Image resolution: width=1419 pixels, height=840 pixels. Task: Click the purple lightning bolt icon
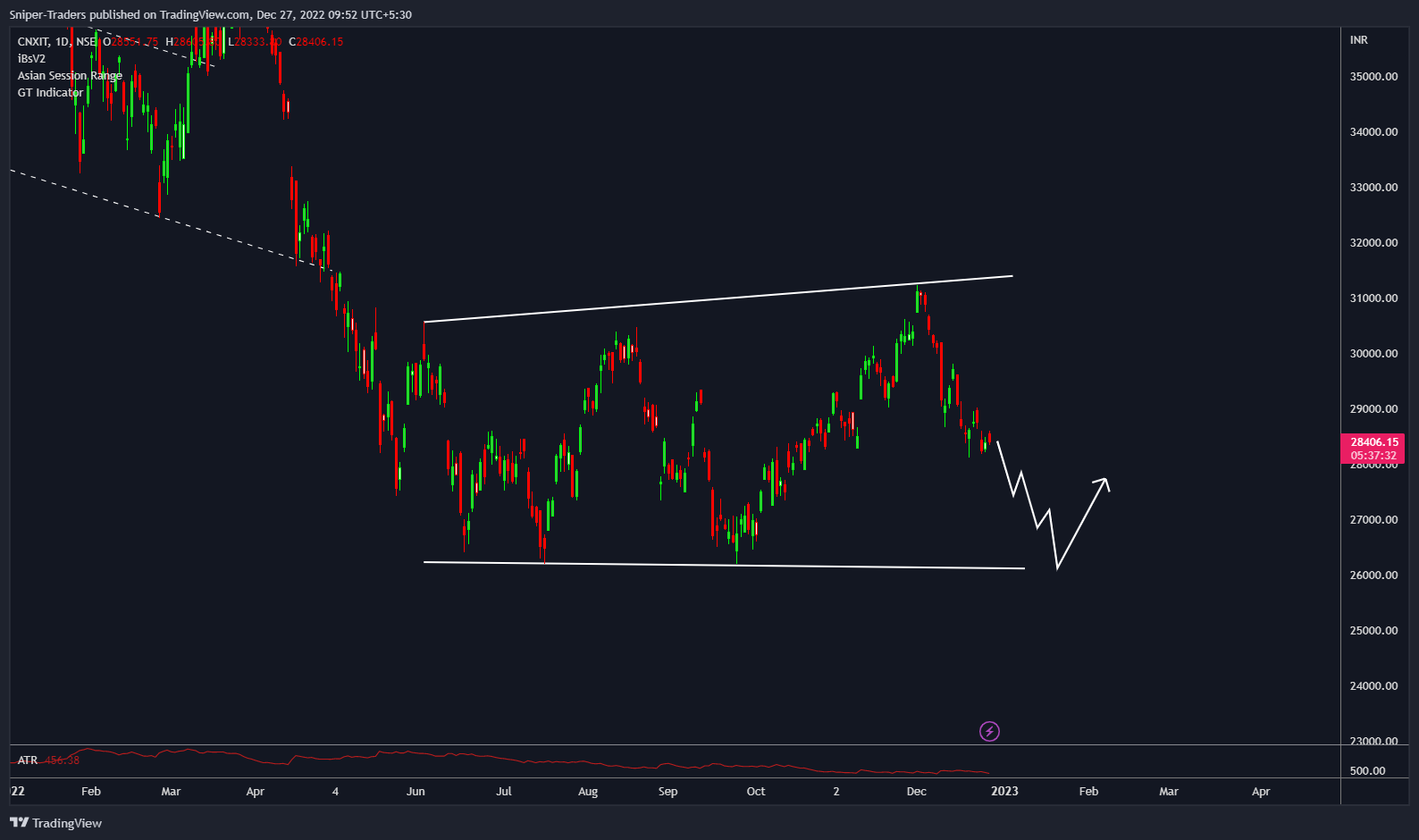(x=989, y=732)
